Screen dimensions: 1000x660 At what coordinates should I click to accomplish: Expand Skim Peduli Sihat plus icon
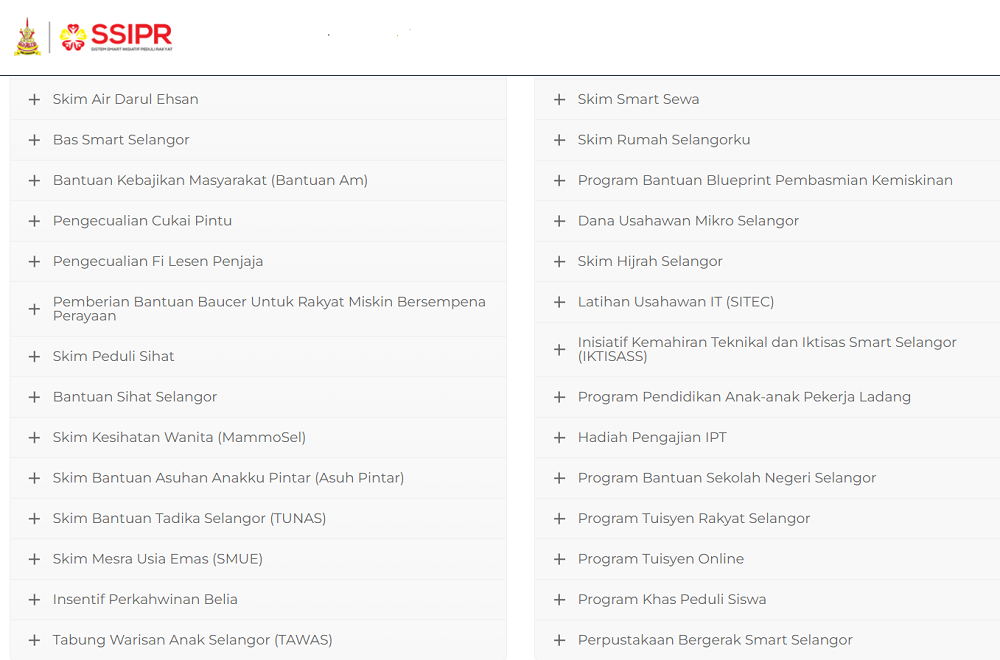pos(34,356)
